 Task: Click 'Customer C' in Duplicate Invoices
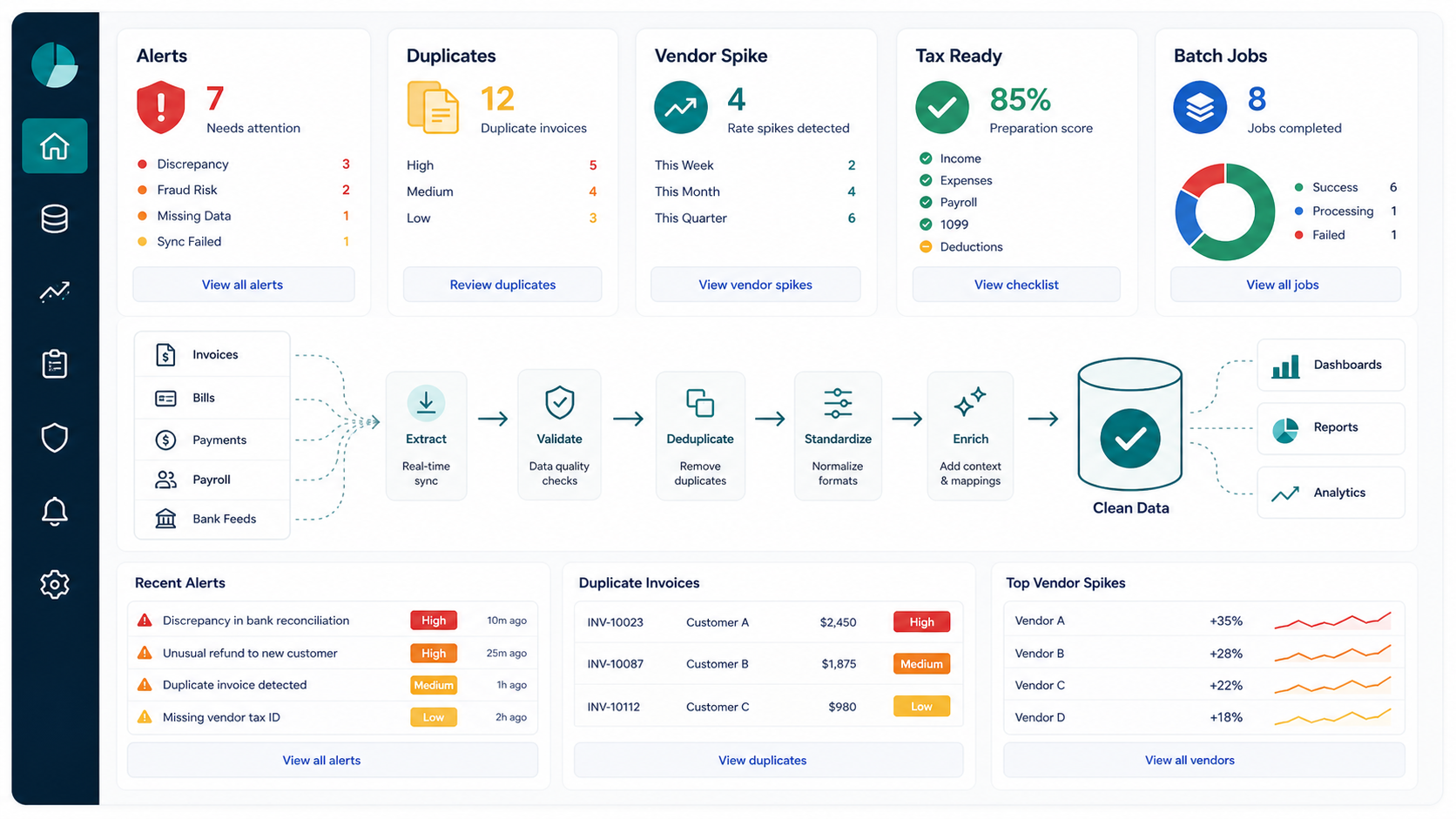[718, 707]
